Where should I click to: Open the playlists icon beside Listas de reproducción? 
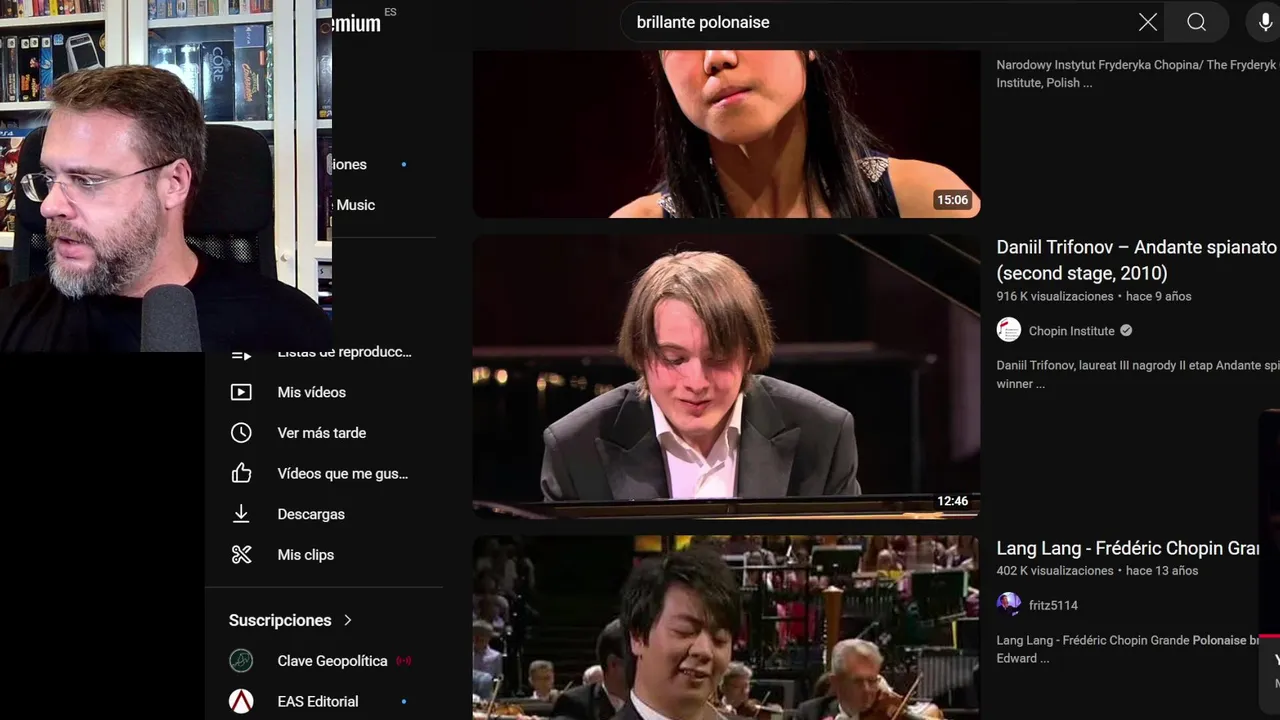pyautogui.click(x=241, y=355)
